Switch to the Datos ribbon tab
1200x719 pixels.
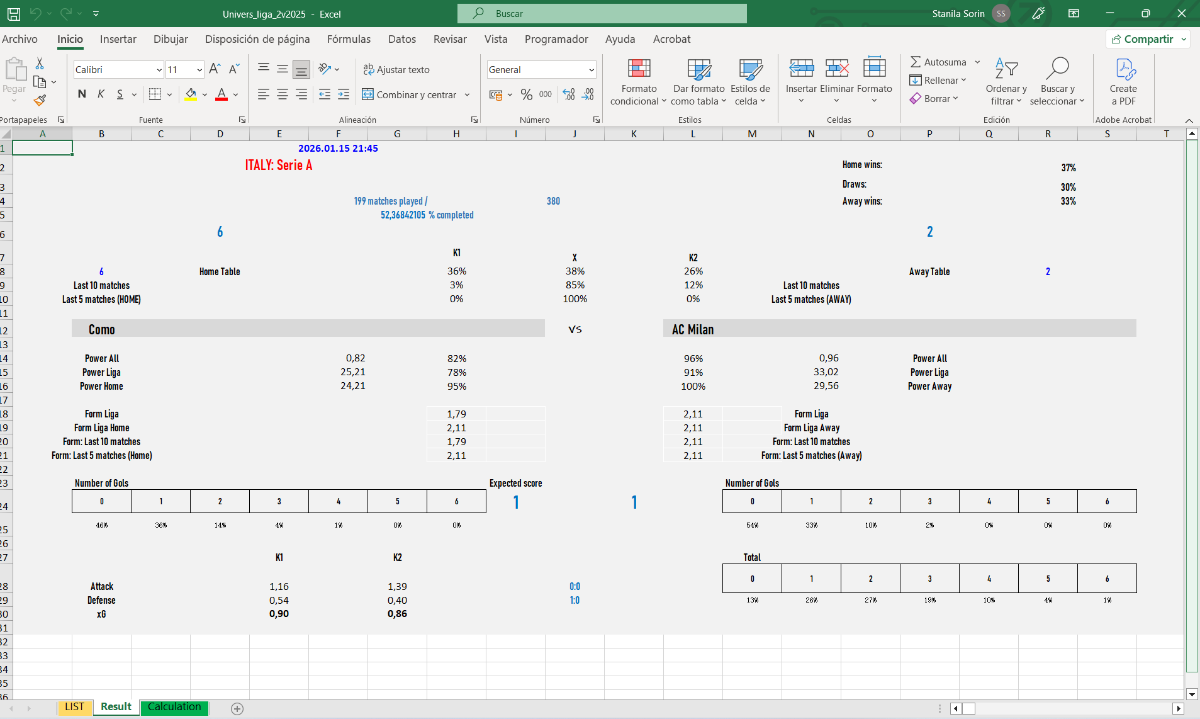[x=402, y=39]
